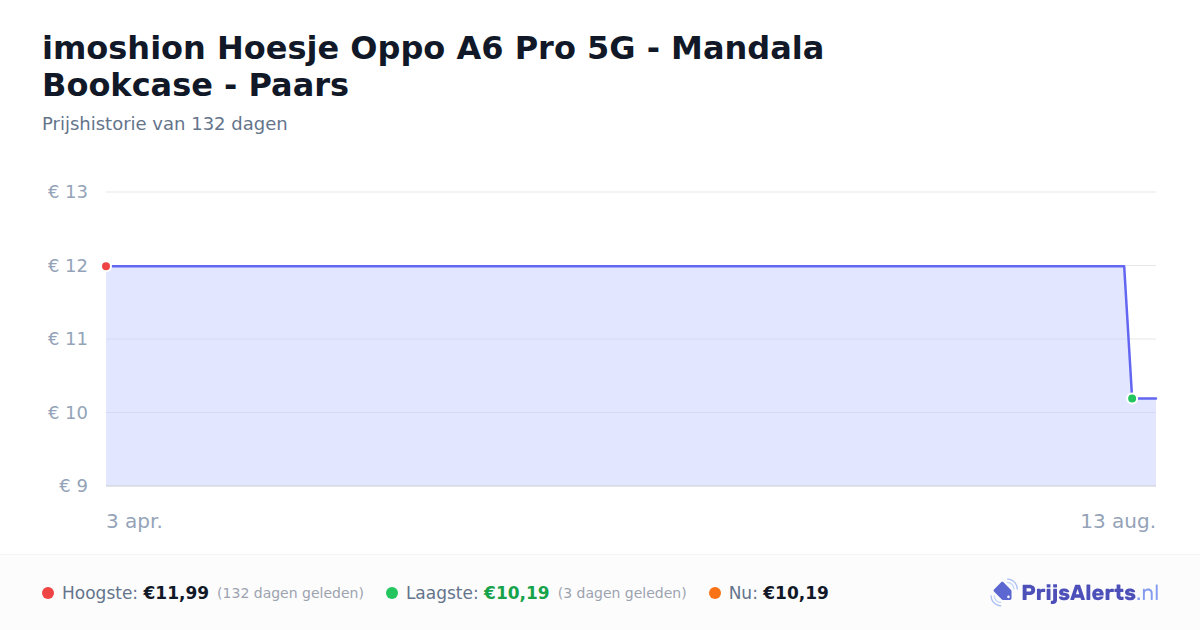Select the Laagste €10,19 green price value
This screenshot has height=630, width=1200.
(x=517, y=593)
